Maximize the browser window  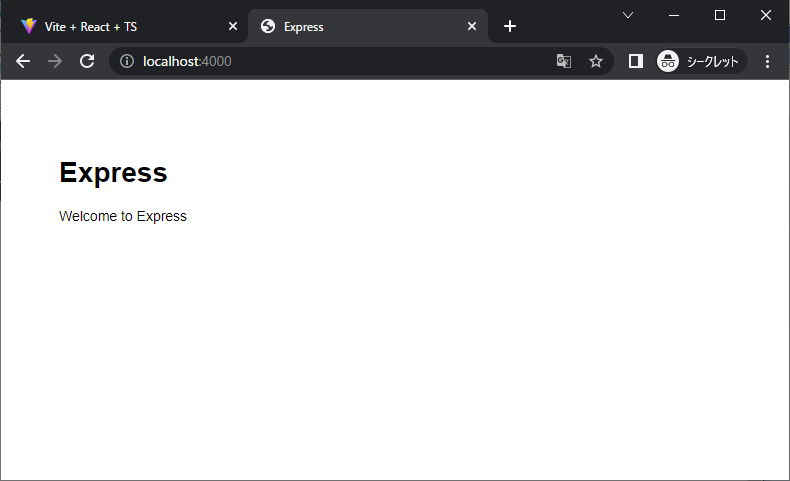(720, 15)
